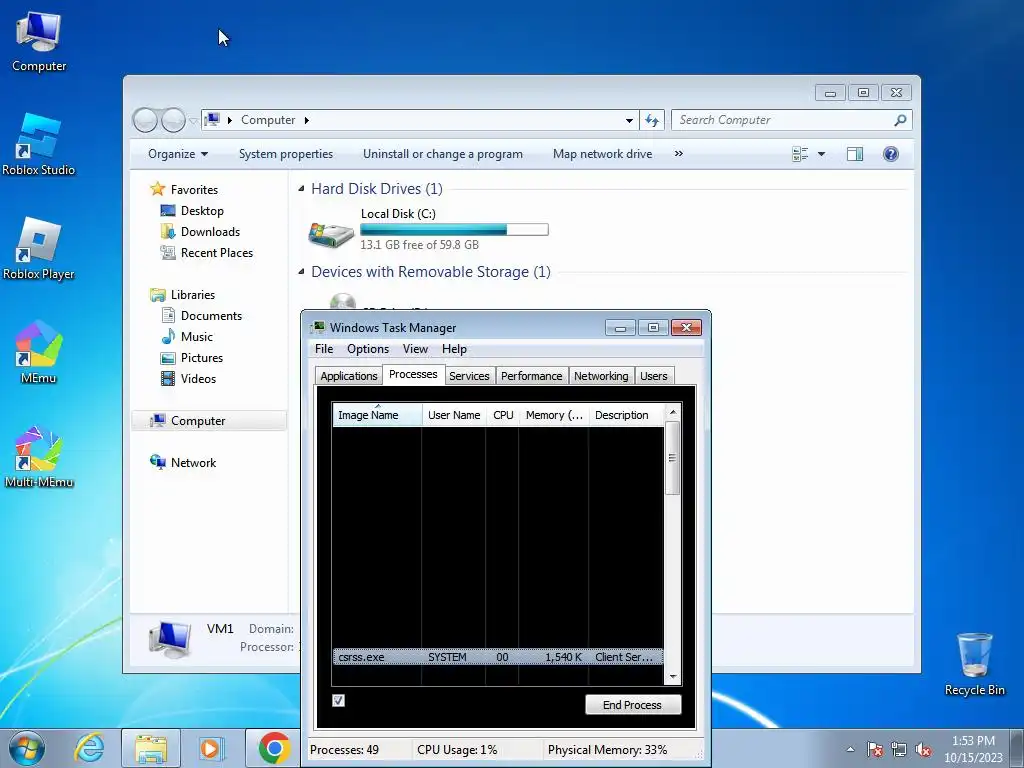Collapse Devices with Removable Storage group
Viewport: 1024px width, 768px height.
pyautogui.click(x=301, y=272)
